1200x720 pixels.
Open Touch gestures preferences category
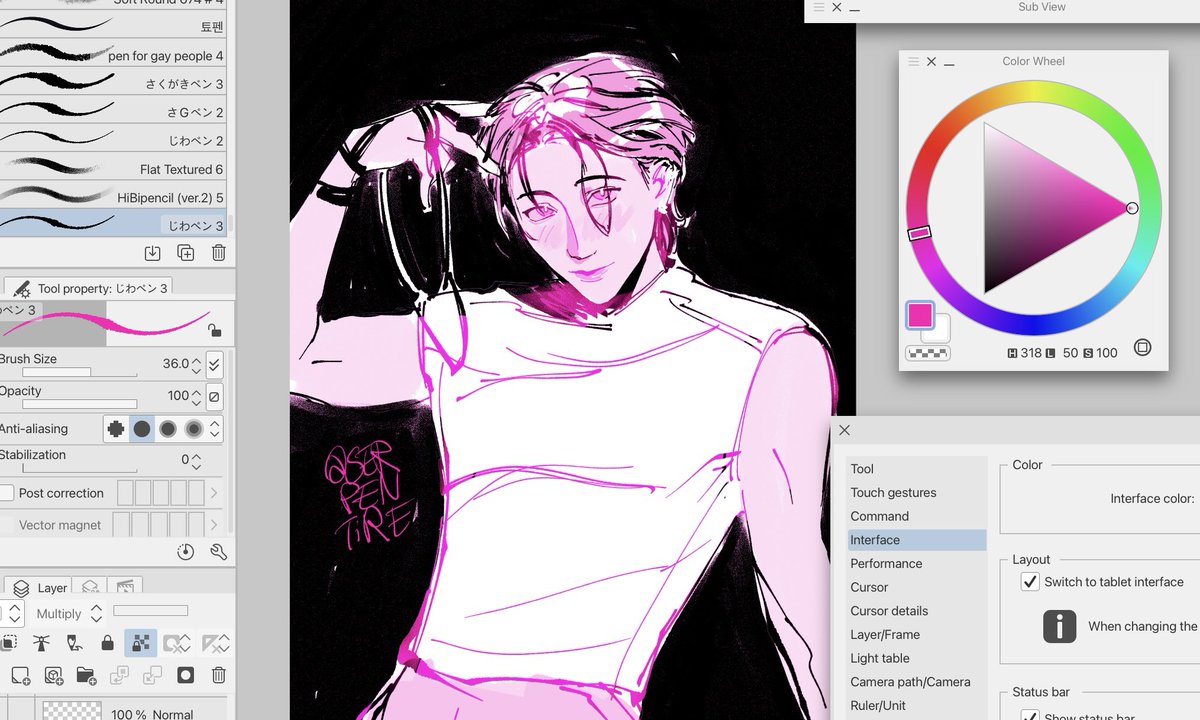[x=893, y=493]
